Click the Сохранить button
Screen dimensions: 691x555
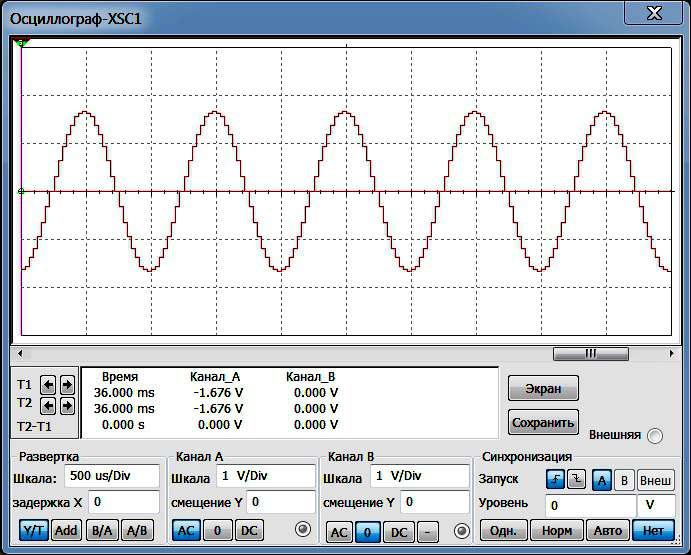tap(543, 422)
